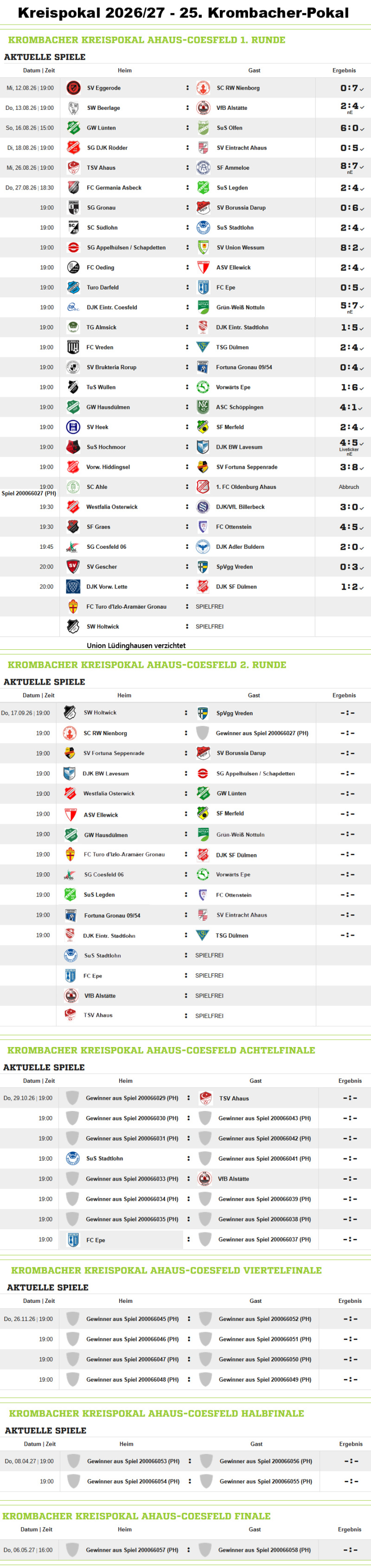Viewport: 371px width, 1568px height.
Task: Click placeholder shield of Finale home team
Action: [72, 1549]
